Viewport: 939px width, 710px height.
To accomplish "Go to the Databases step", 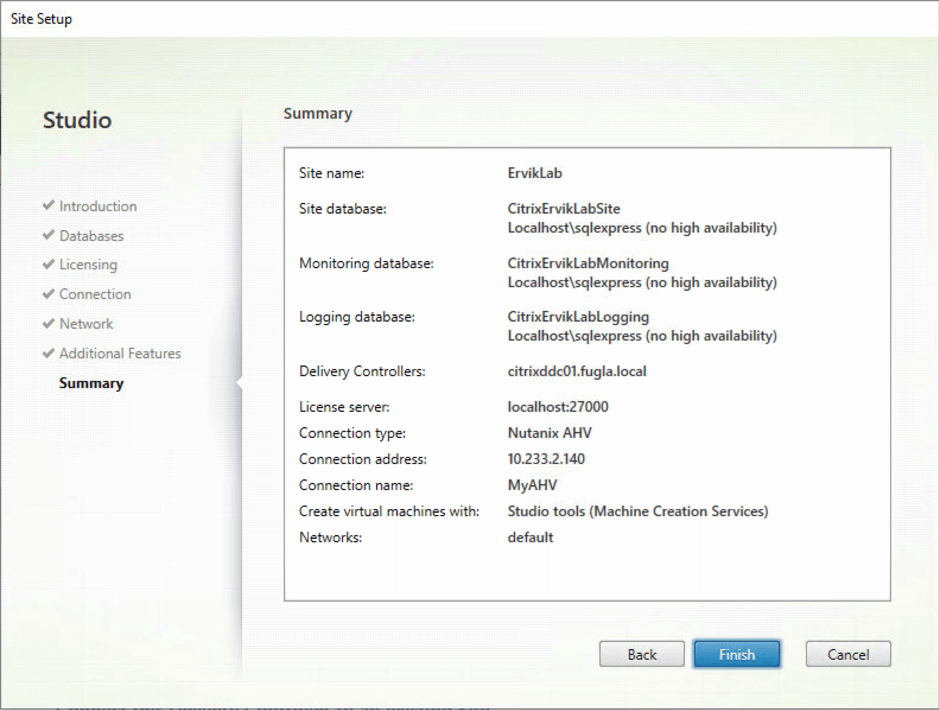I will pos(91,236).
